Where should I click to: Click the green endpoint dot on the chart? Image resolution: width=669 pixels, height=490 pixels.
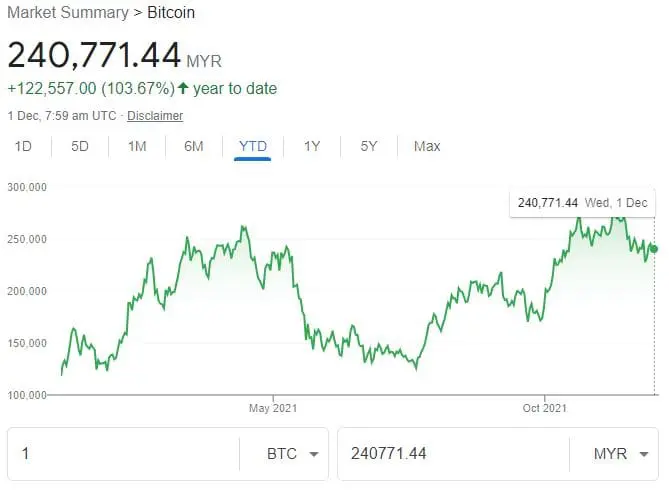654,248
